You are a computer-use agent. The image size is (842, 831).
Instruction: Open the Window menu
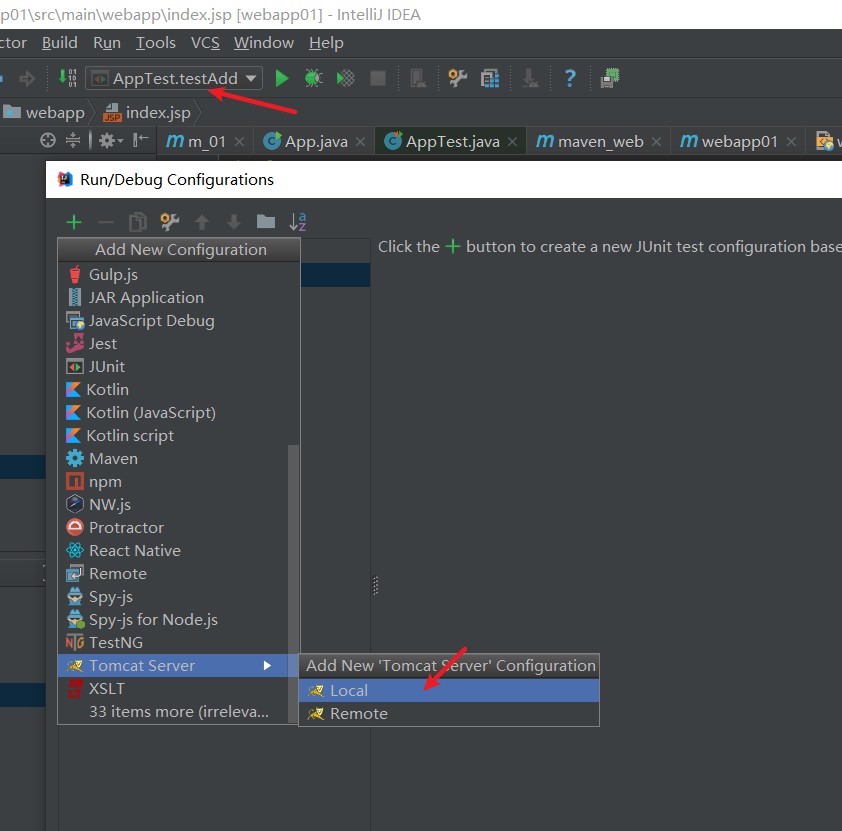coord(264,43)
